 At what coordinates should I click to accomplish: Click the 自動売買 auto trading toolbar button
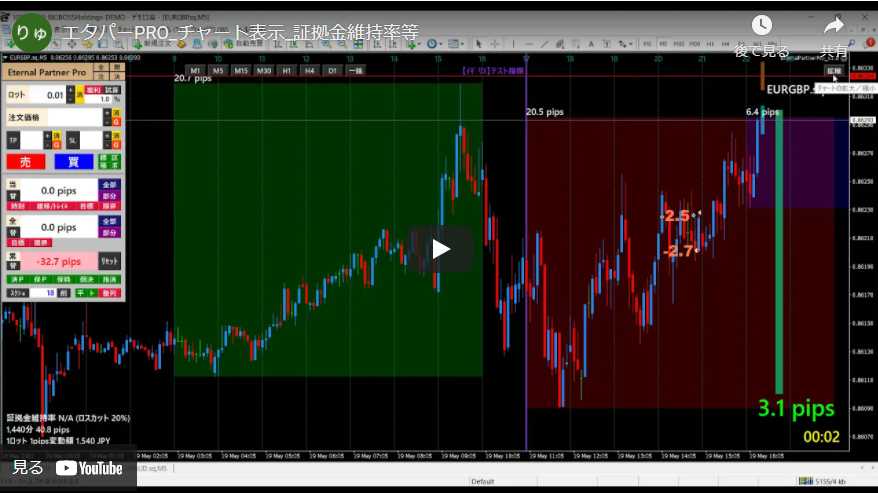click(x=244, y=44)
